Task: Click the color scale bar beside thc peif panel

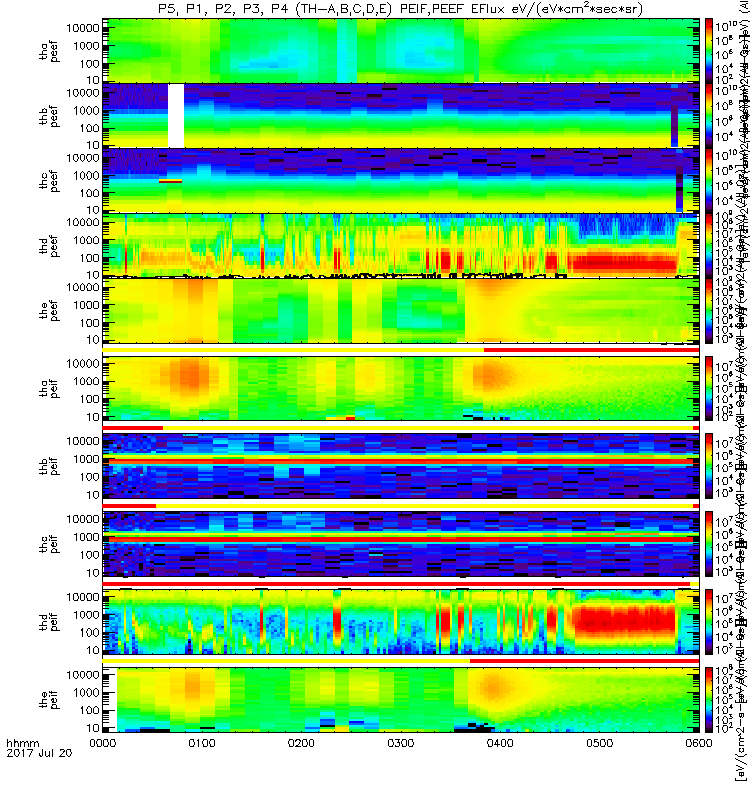Action: [709, 544]
